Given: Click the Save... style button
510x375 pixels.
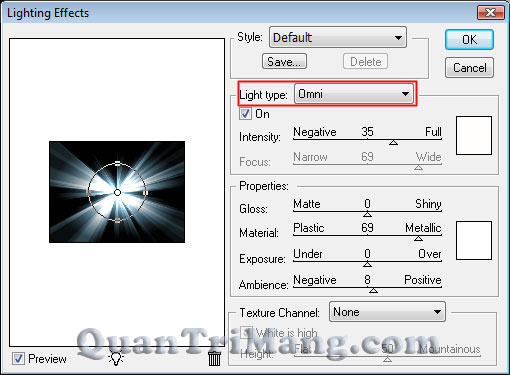Looking at the screenshot, I should point(284,62).
